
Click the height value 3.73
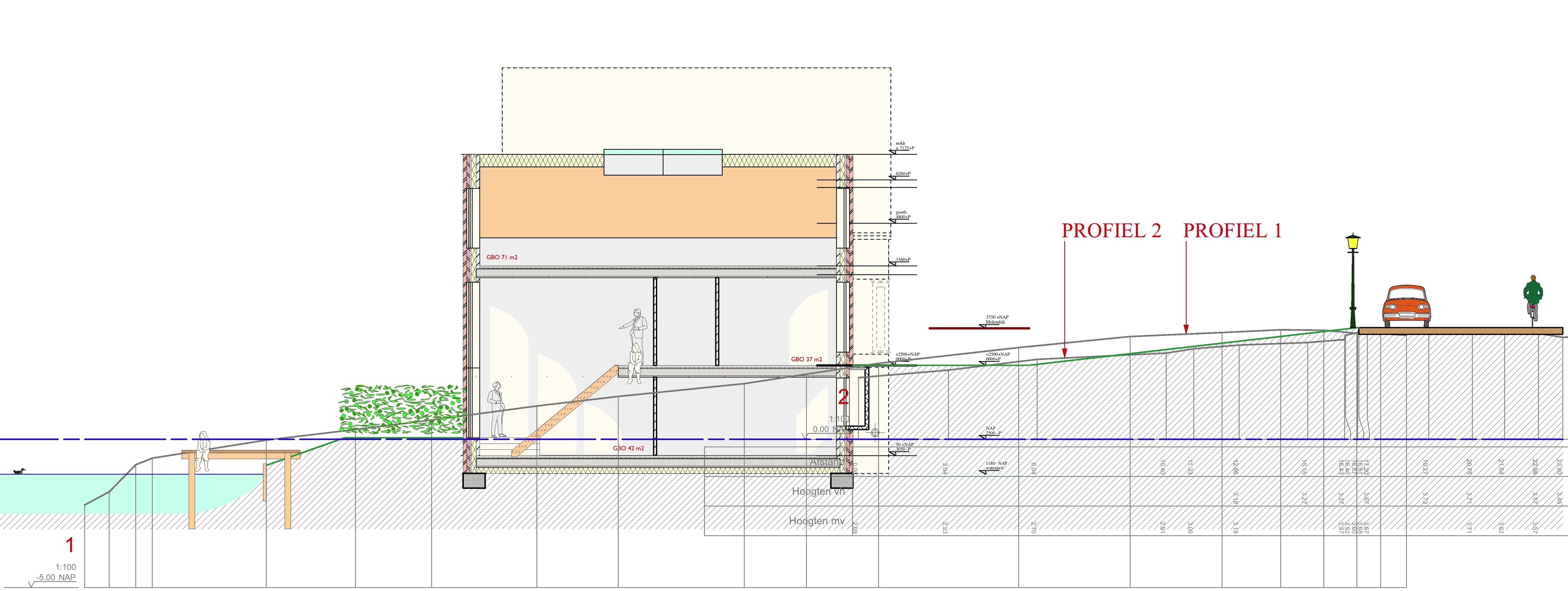click(x=1425, y=498)
